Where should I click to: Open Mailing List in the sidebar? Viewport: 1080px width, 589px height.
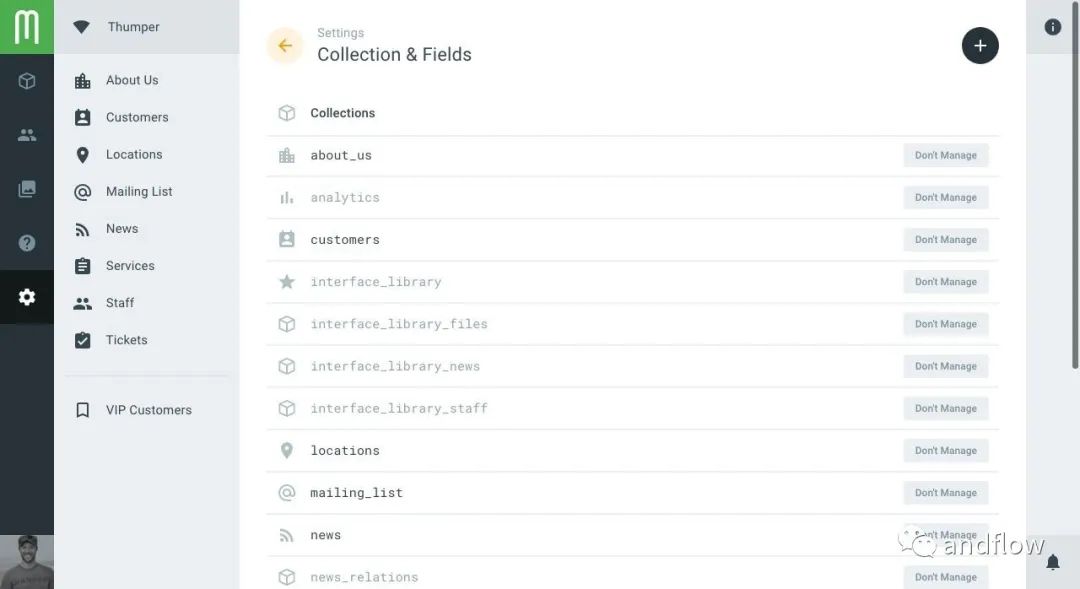[x=139, y=191]
